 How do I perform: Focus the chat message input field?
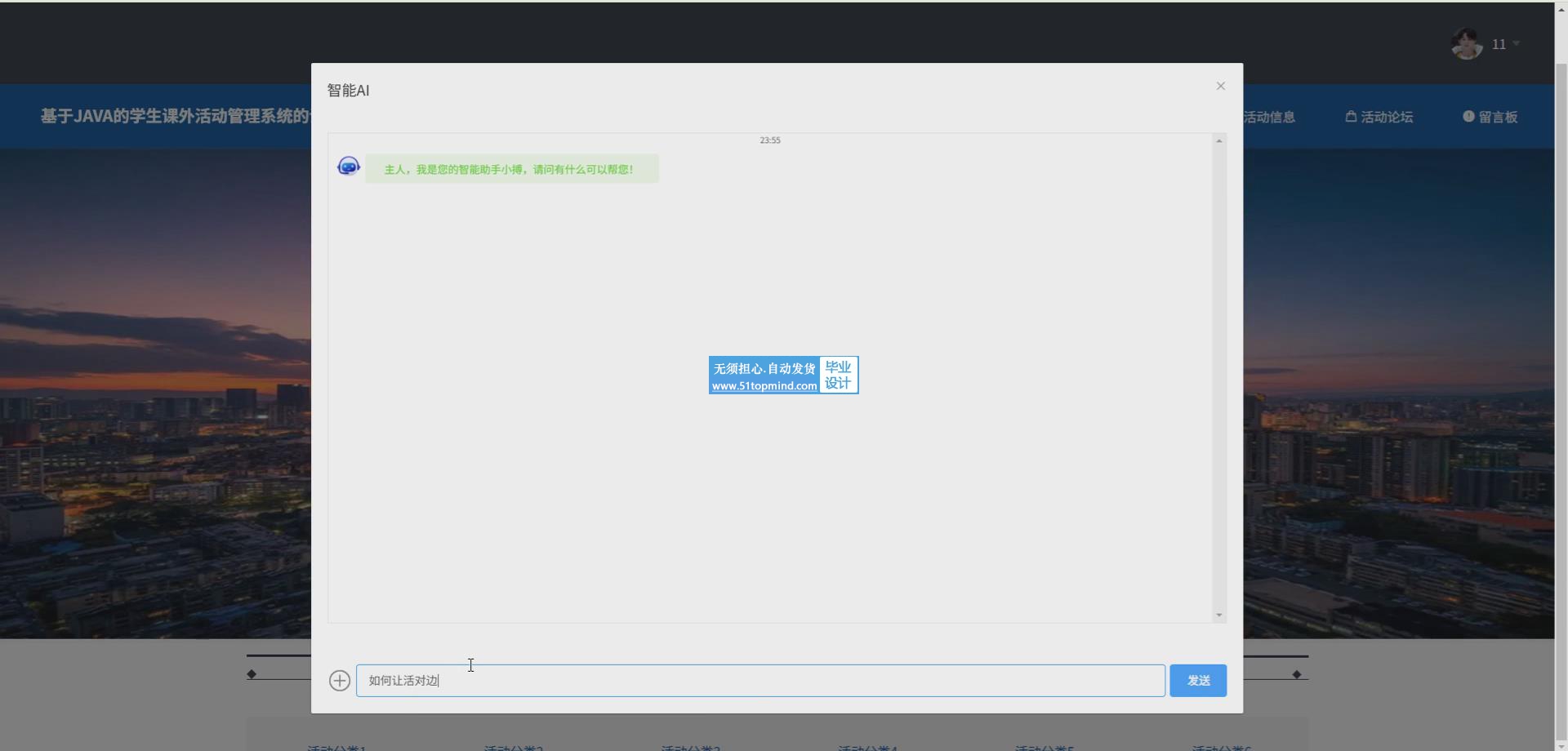(x=759, y=681)
